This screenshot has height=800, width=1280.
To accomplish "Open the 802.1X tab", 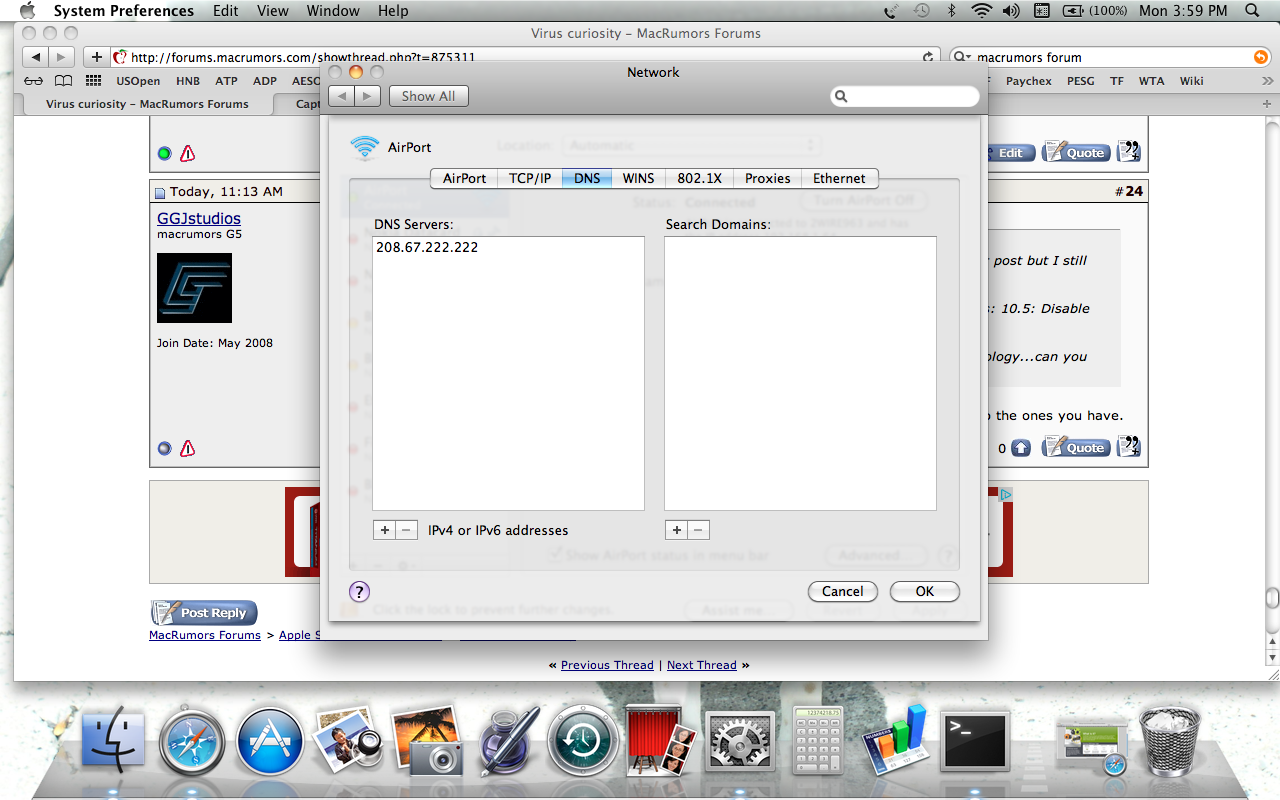I will tap(699, 178).
